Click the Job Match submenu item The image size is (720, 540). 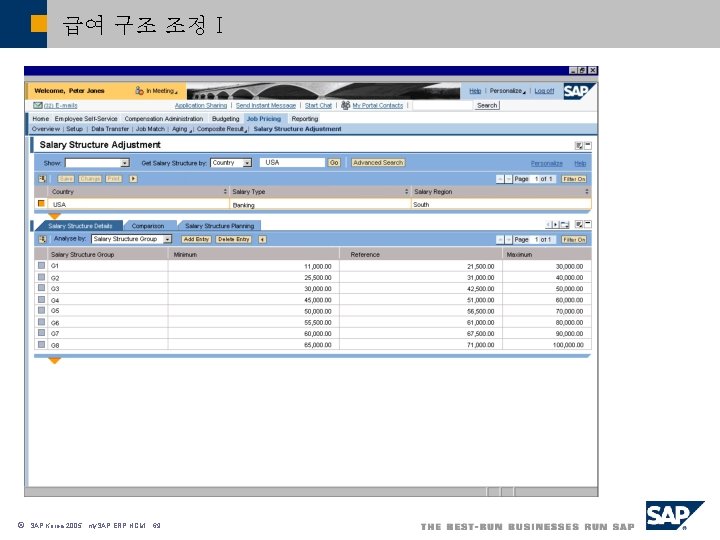click(x=150, y=129)
